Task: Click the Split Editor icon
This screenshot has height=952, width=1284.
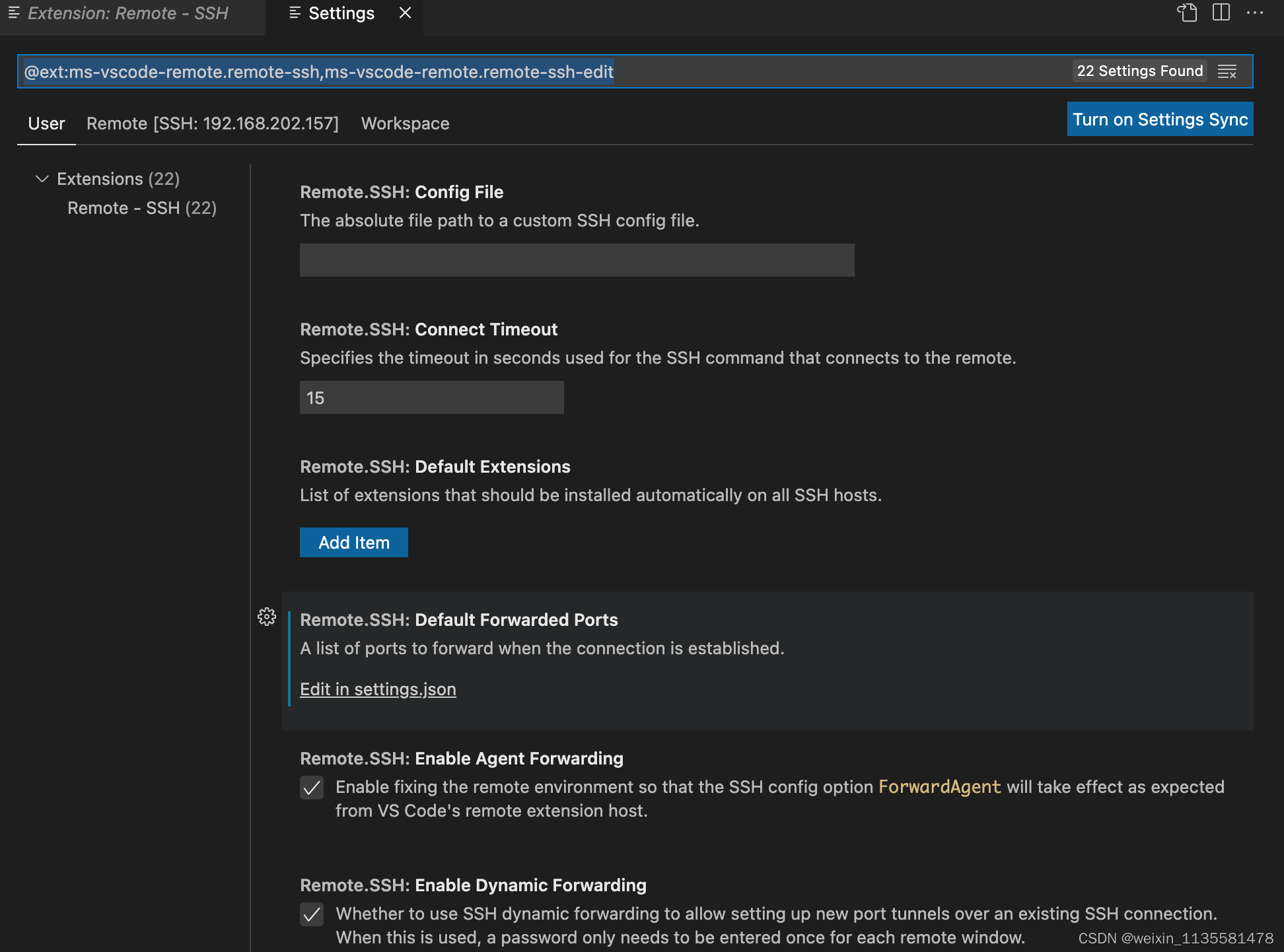Action: pyautogui.click(x=1221, y=13)
